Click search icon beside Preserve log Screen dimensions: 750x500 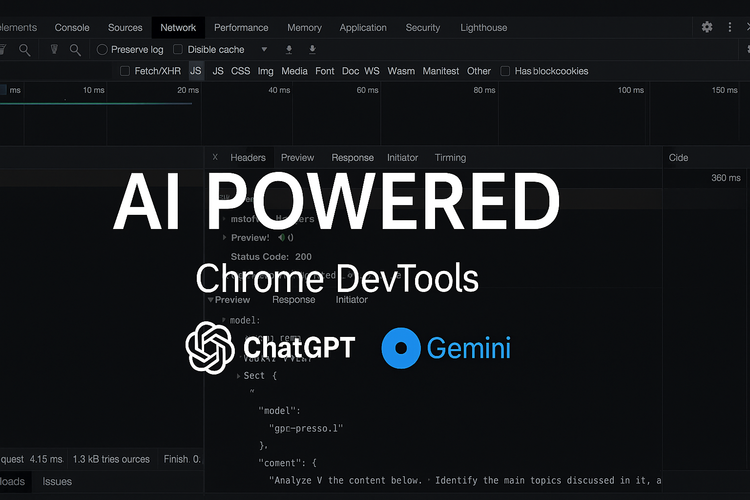(x=75, y=49)
